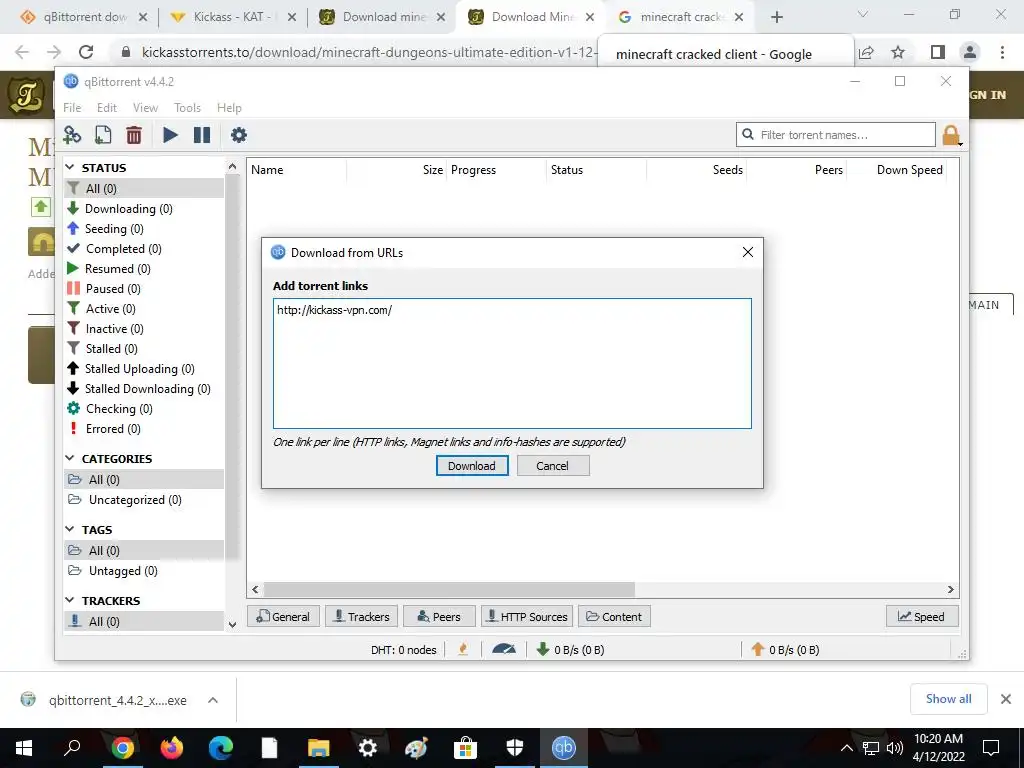The height and width of the screenshot is (768, 1024).
Task: Open Options via the gear icon
Action: pos(238,135)
